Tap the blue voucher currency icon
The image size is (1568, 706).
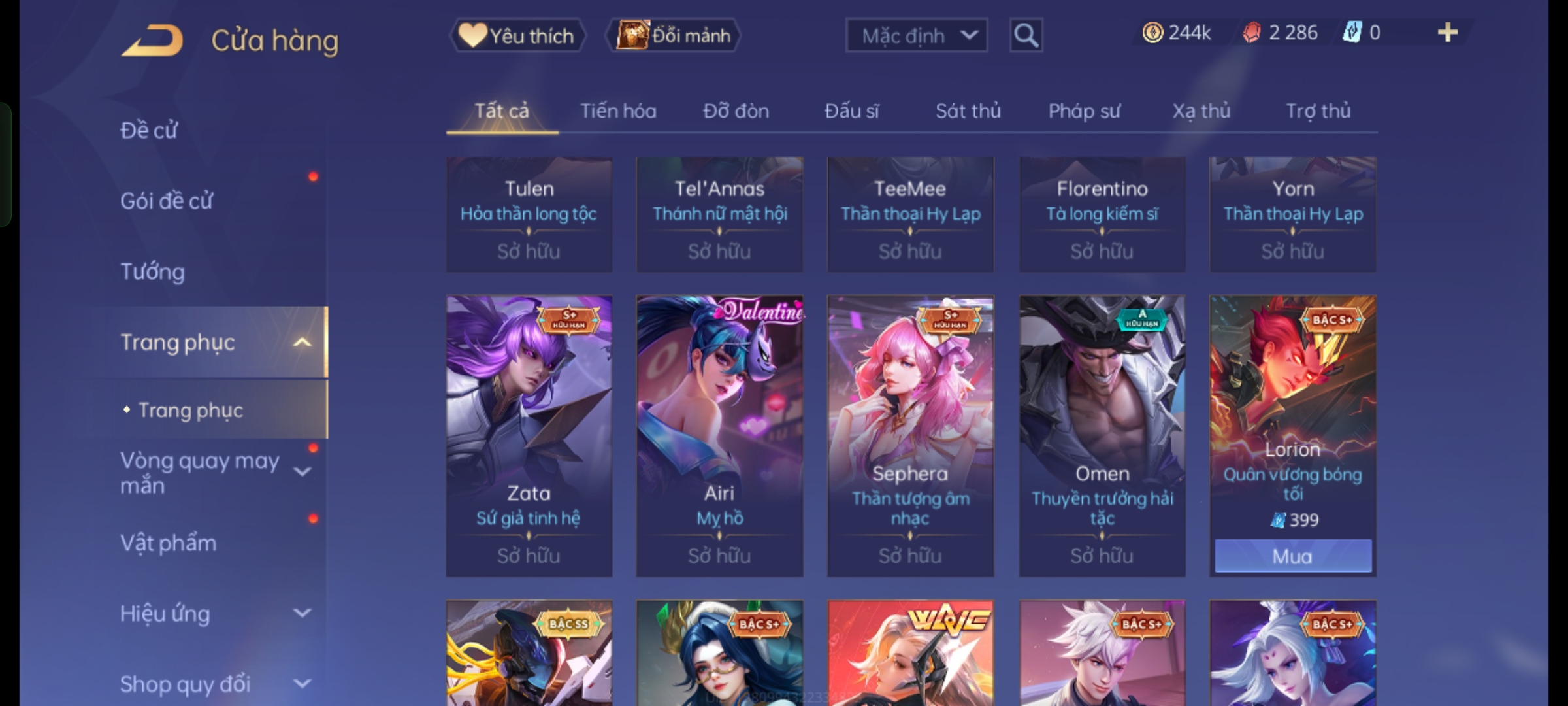pyautogui.click(x=1351, y=33)
